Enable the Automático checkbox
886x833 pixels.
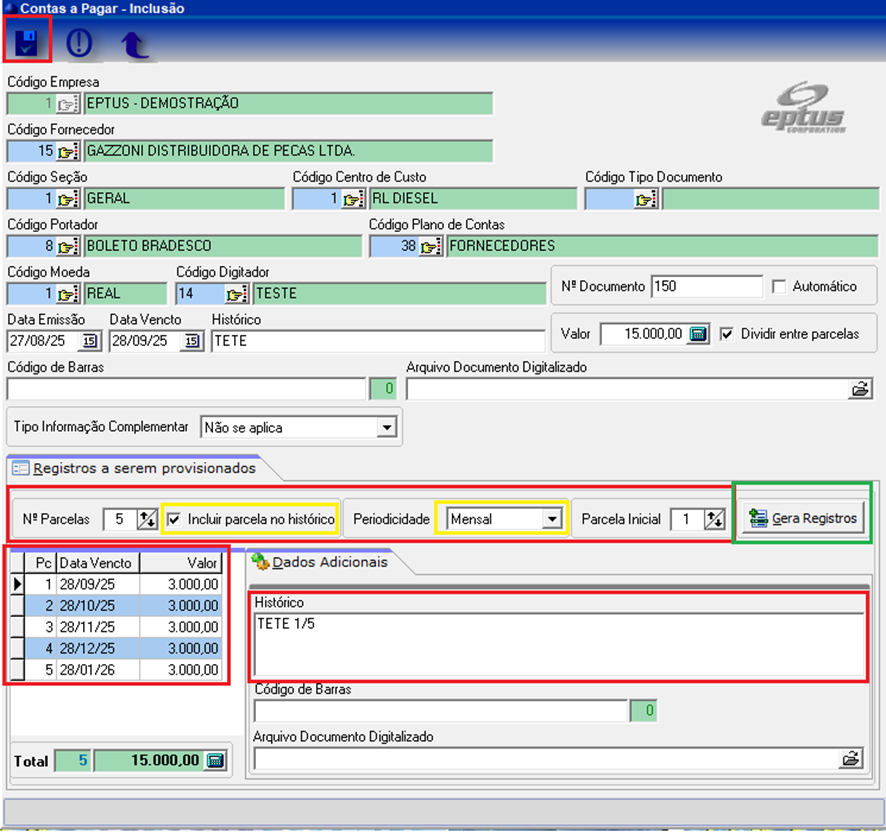(x=780, y=286)
